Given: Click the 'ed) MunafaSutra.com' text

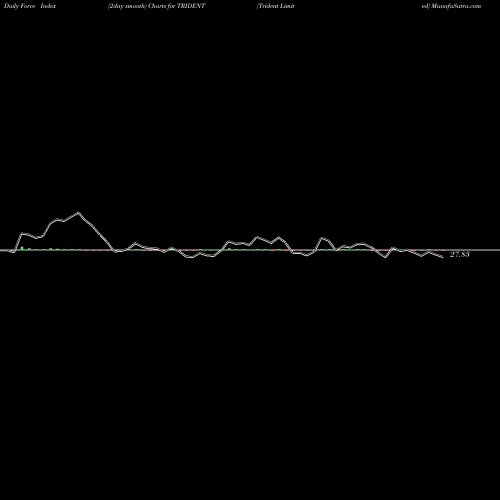Looking at the screenshot, I should click(451, 6).
